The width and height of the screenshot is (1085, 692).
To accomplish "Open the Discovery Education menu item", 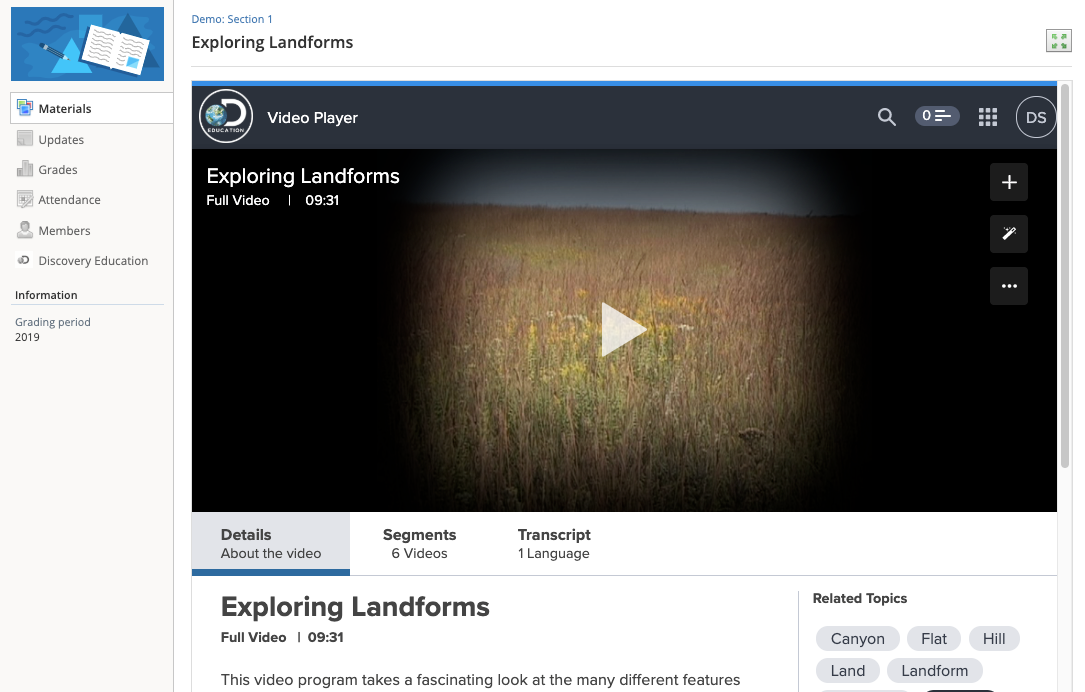I will pyautogui.click(x=93, y=261).
